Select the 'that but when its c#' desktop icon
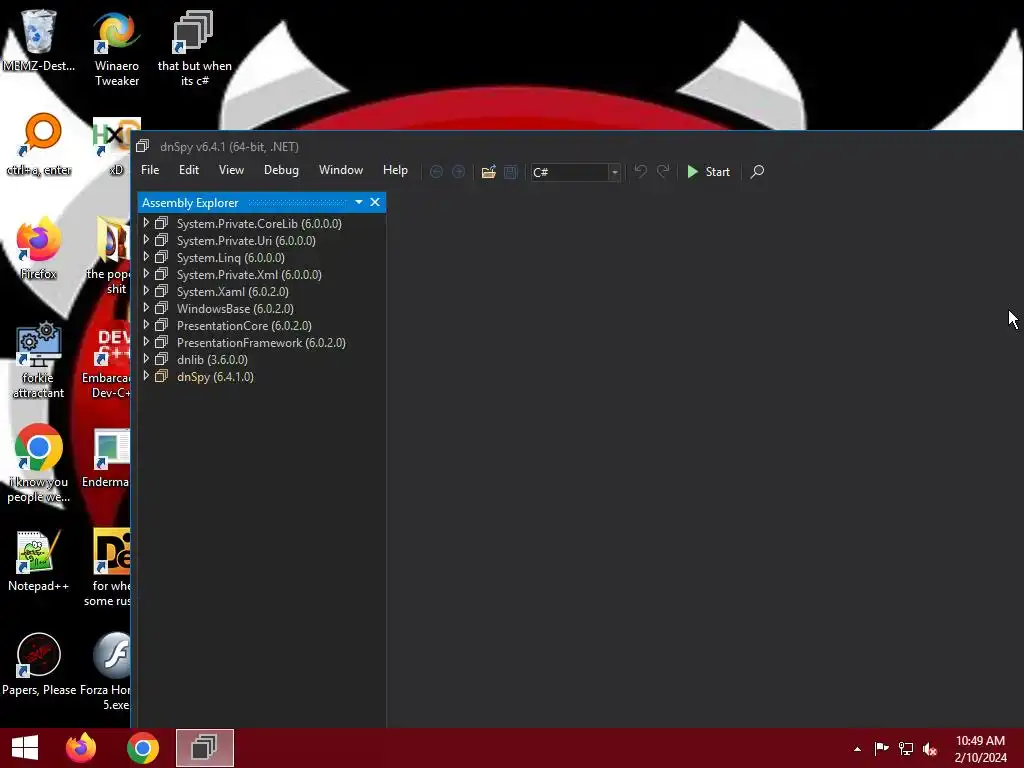 click(195, 49)
